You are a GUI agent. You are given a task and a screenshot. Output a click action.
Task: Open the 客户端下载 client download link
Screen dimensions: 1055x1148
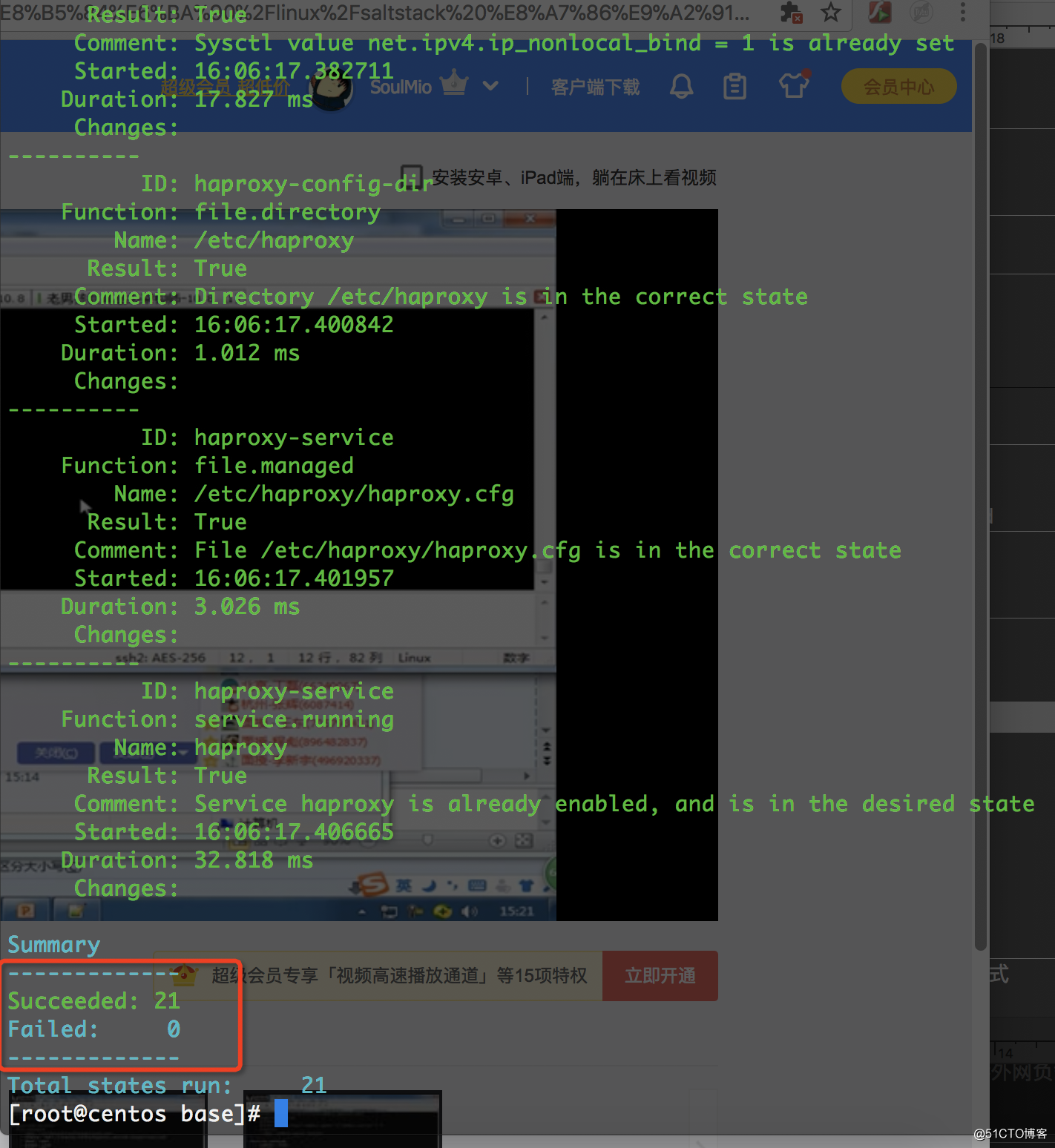[595, 88]
